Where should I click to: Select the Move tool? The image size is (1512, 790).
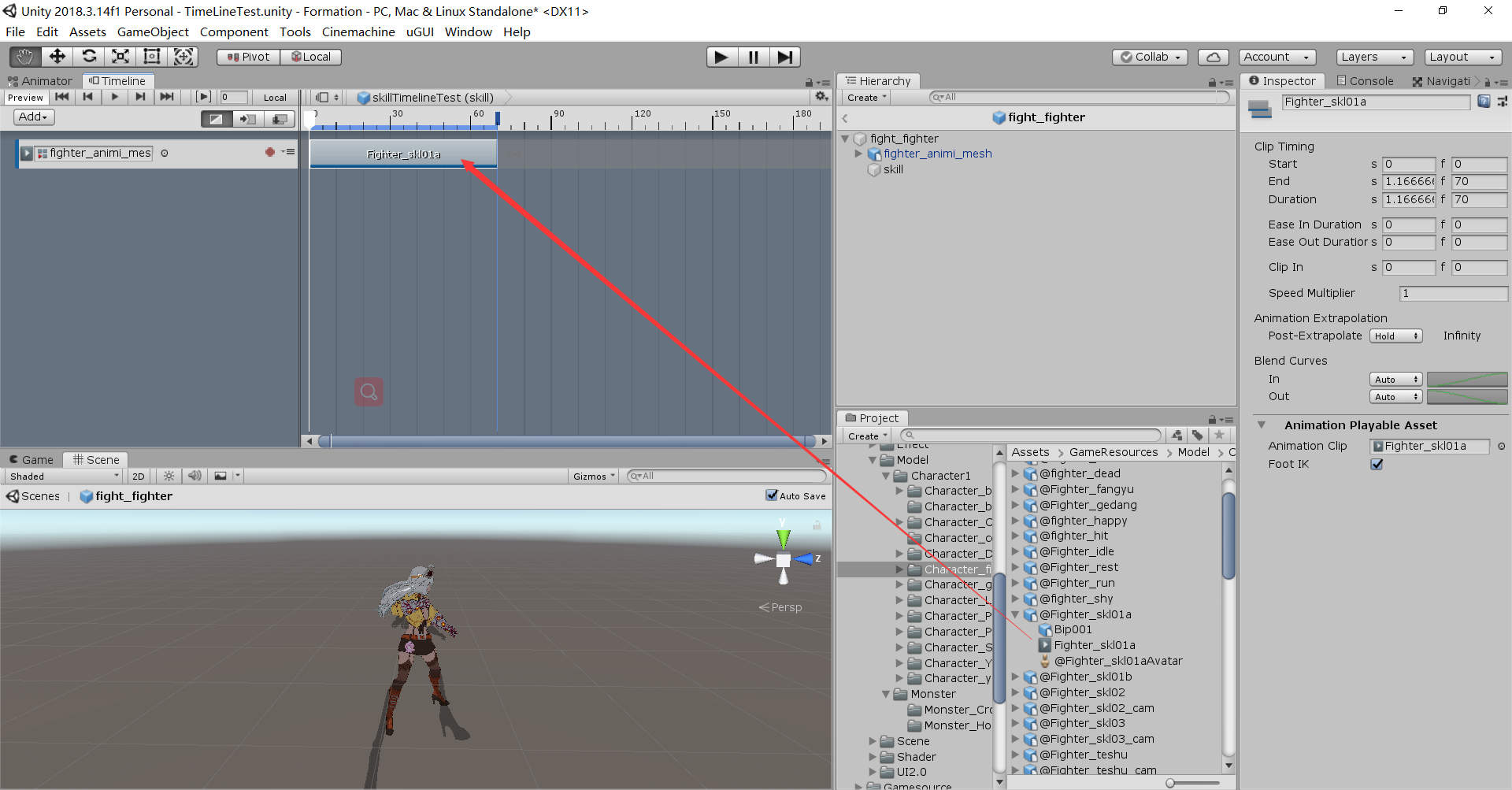(x=57, y=57)
